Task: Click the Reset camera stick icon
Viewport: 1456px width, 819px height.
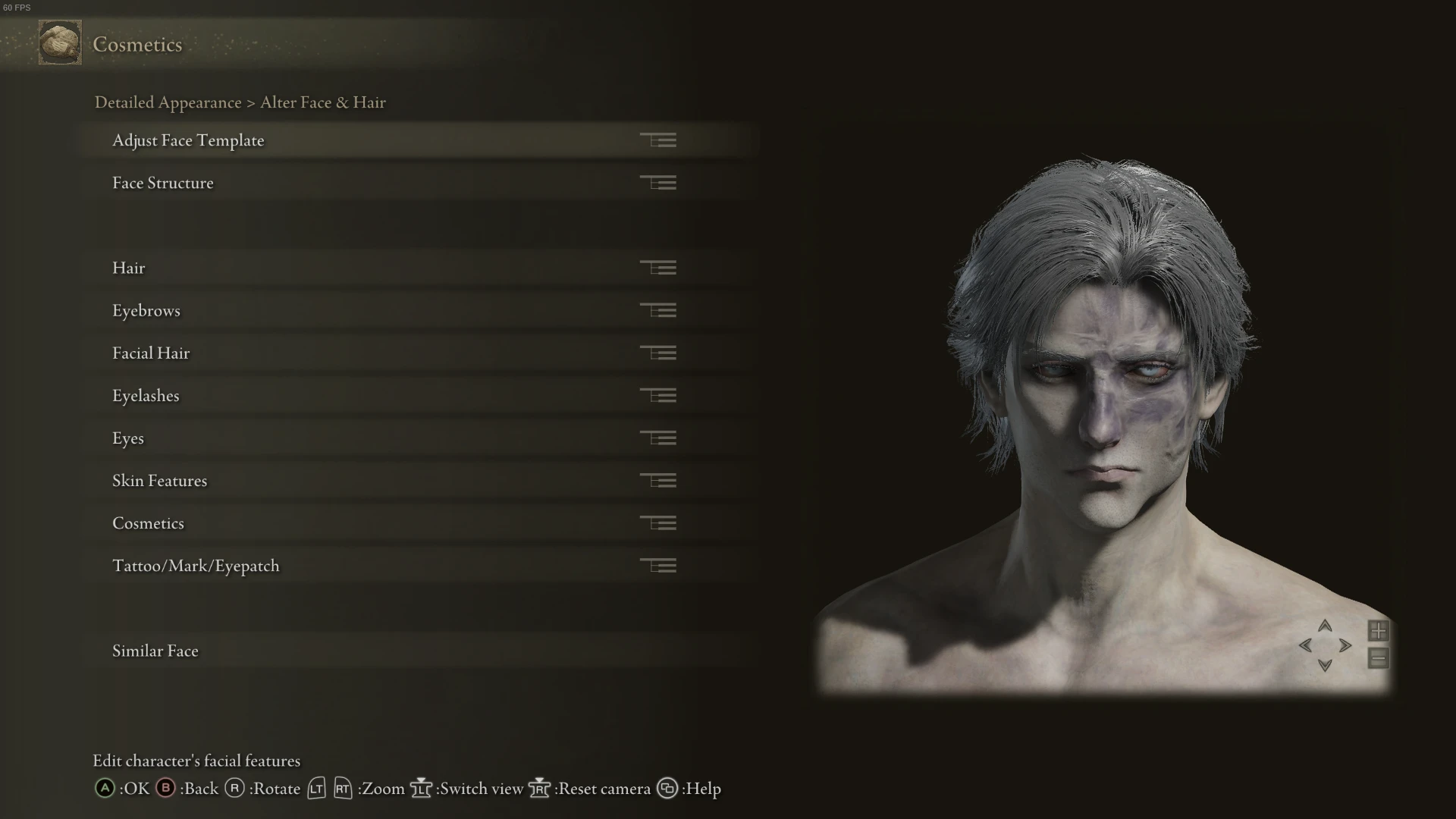Action: pyautogui.click(x=539, y=789)
